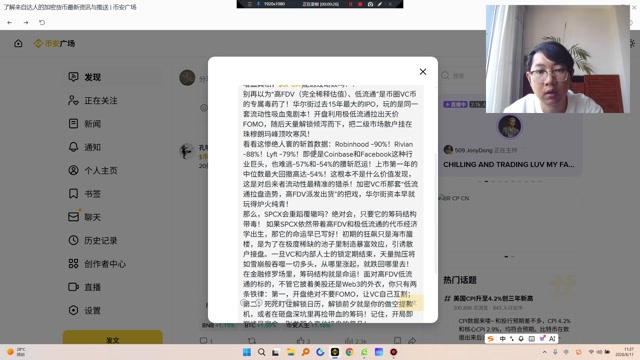
Task: Click the browser forward arrow
Action: click(x=26, y=22)
